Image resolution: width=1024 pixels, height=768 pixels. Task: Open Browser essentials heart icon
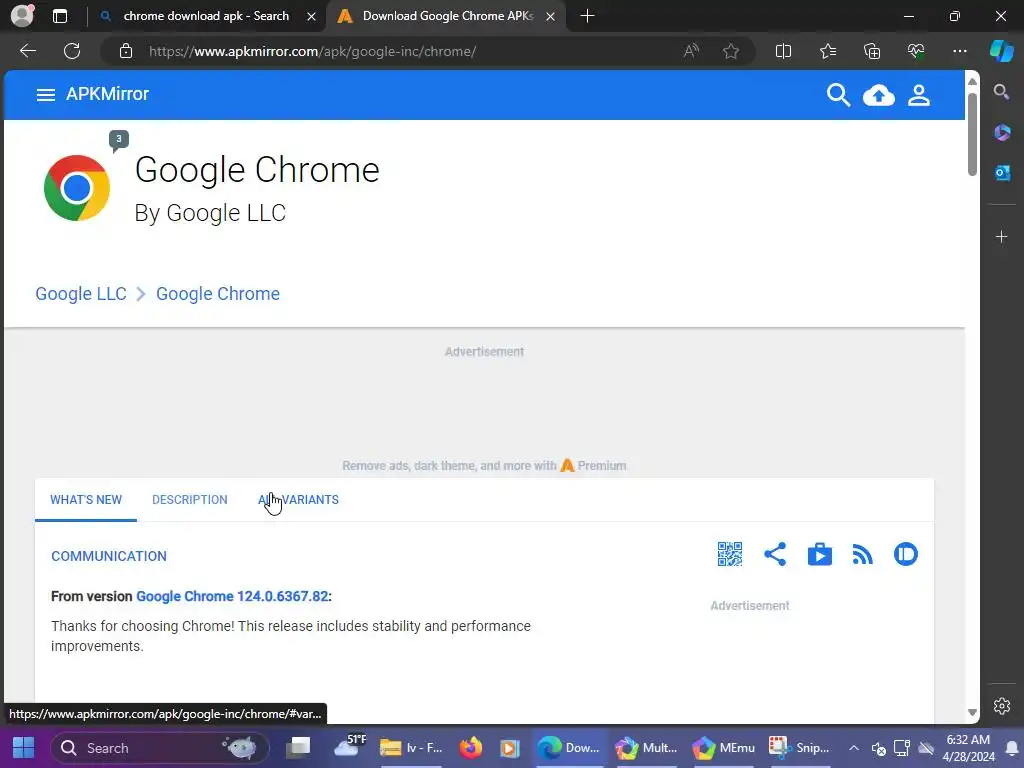coord(916,51)
